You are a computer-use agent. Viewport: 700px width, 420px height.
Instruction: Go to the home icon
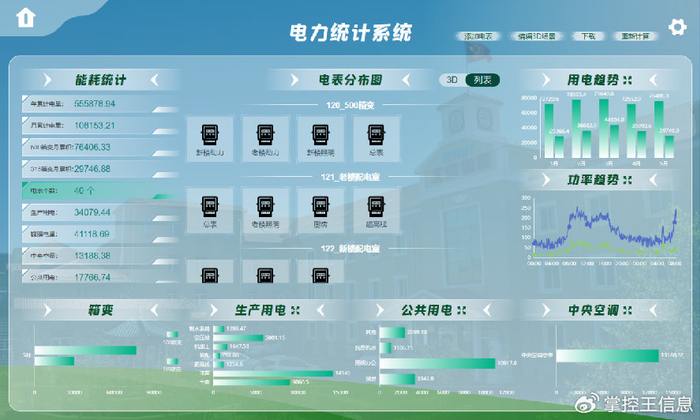point(25,18)
